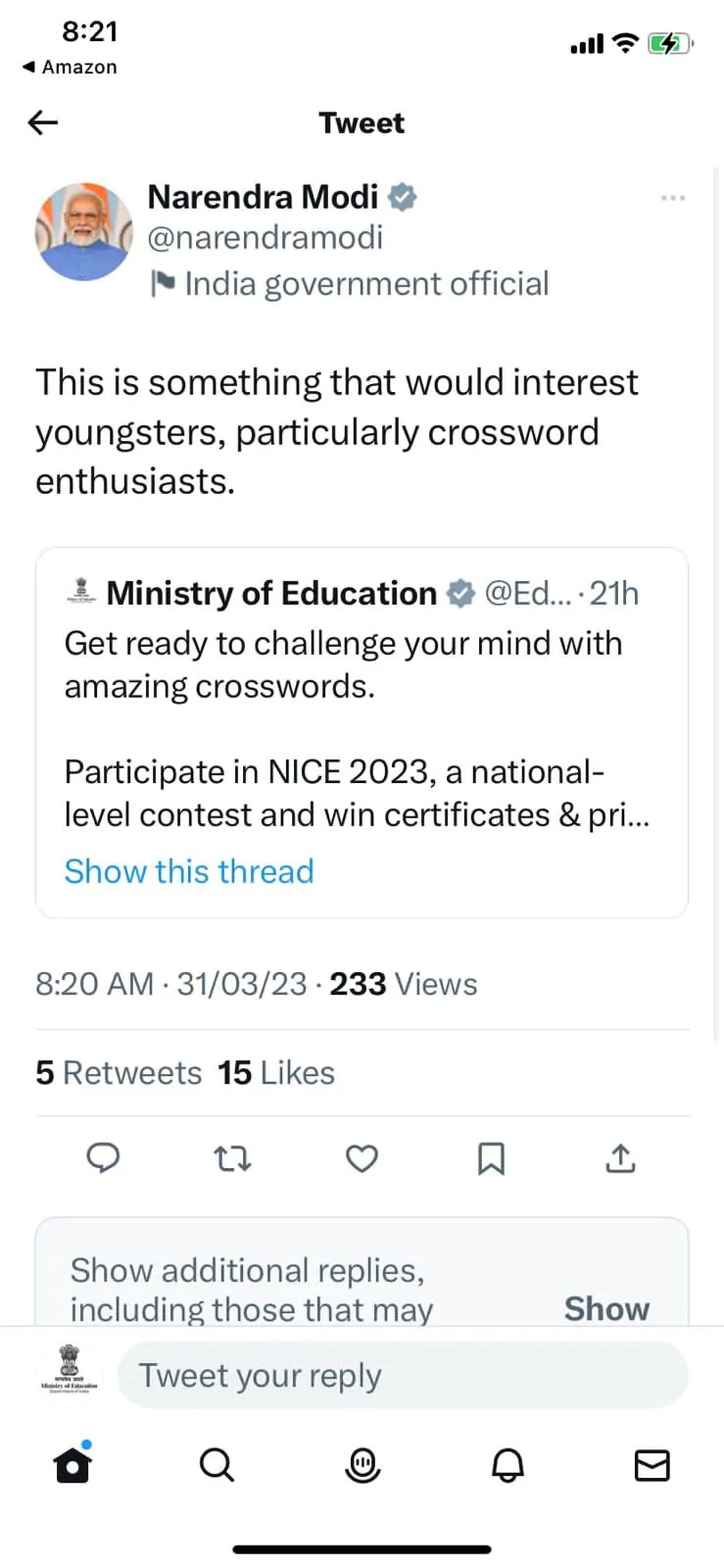
Task: Go to Home feed icon
Action: [x=72, y=1464]
